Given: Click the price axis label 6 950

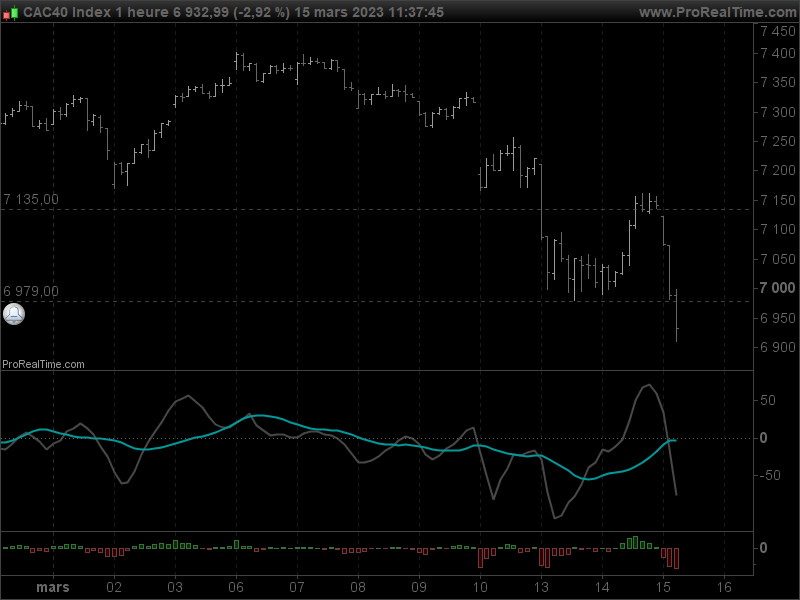Looking at the screenshot, I should (x=778, y=318).
